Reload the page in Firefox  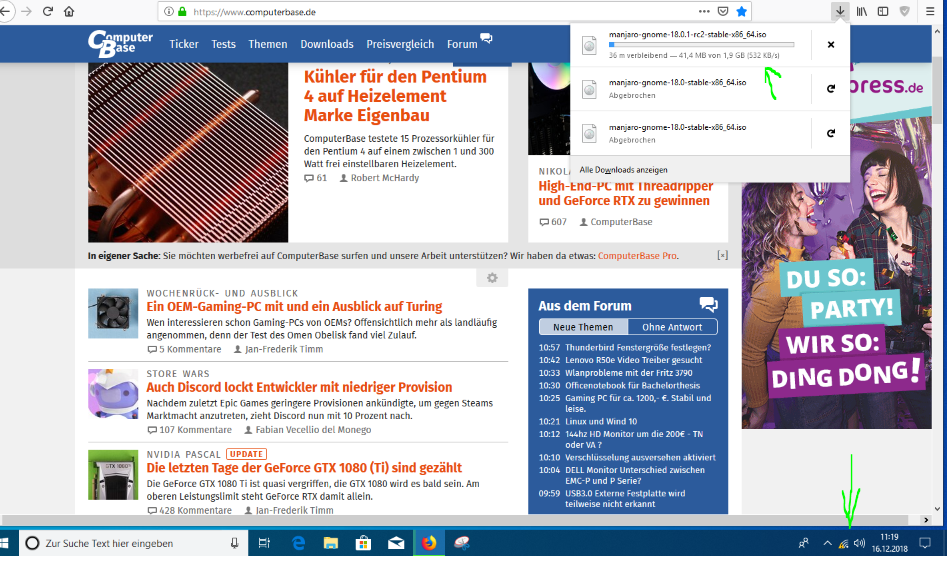(47, 12)
